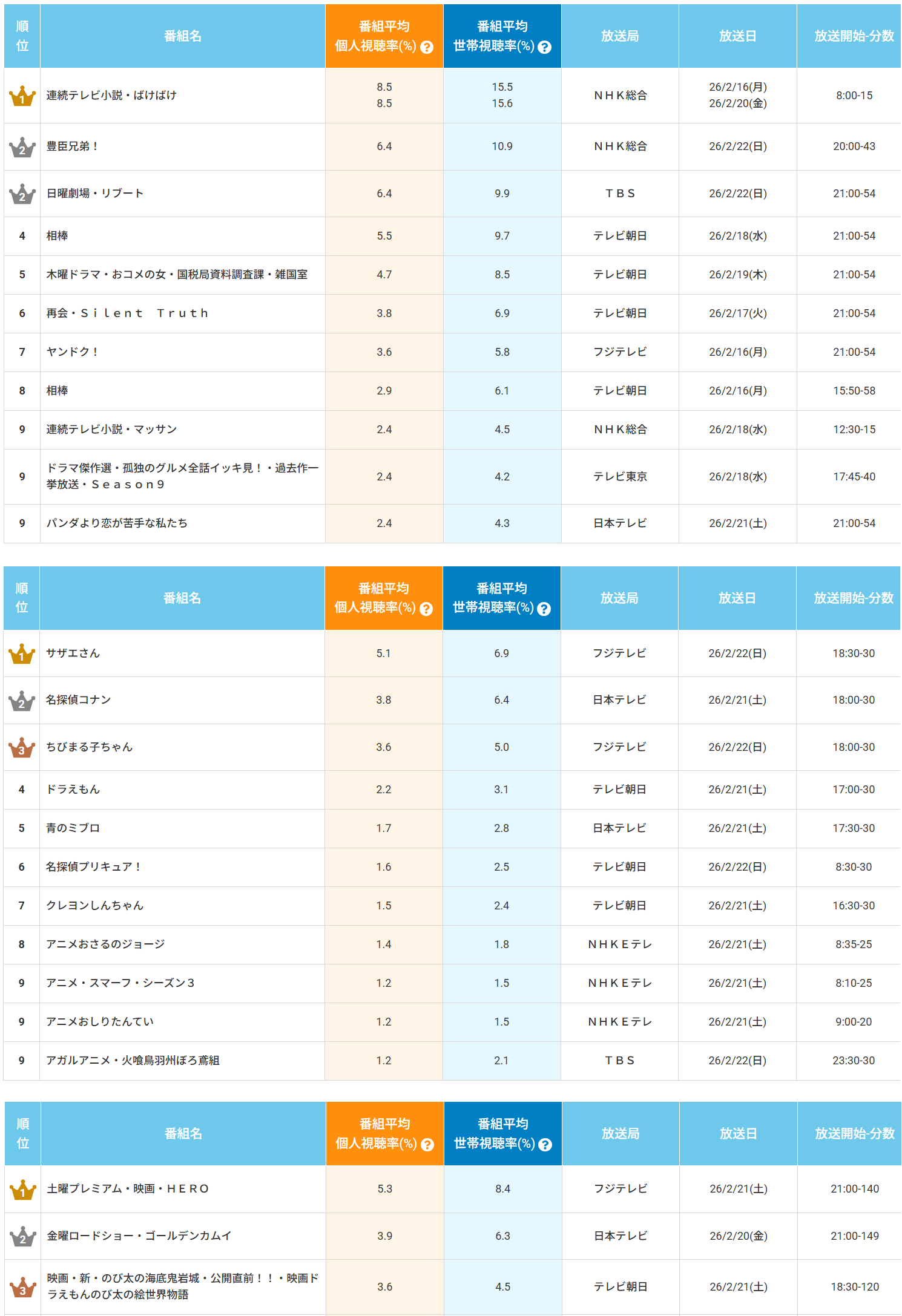Click the program title 再会・Silent Truth
902x1316 pixels.
coord(128,313)
